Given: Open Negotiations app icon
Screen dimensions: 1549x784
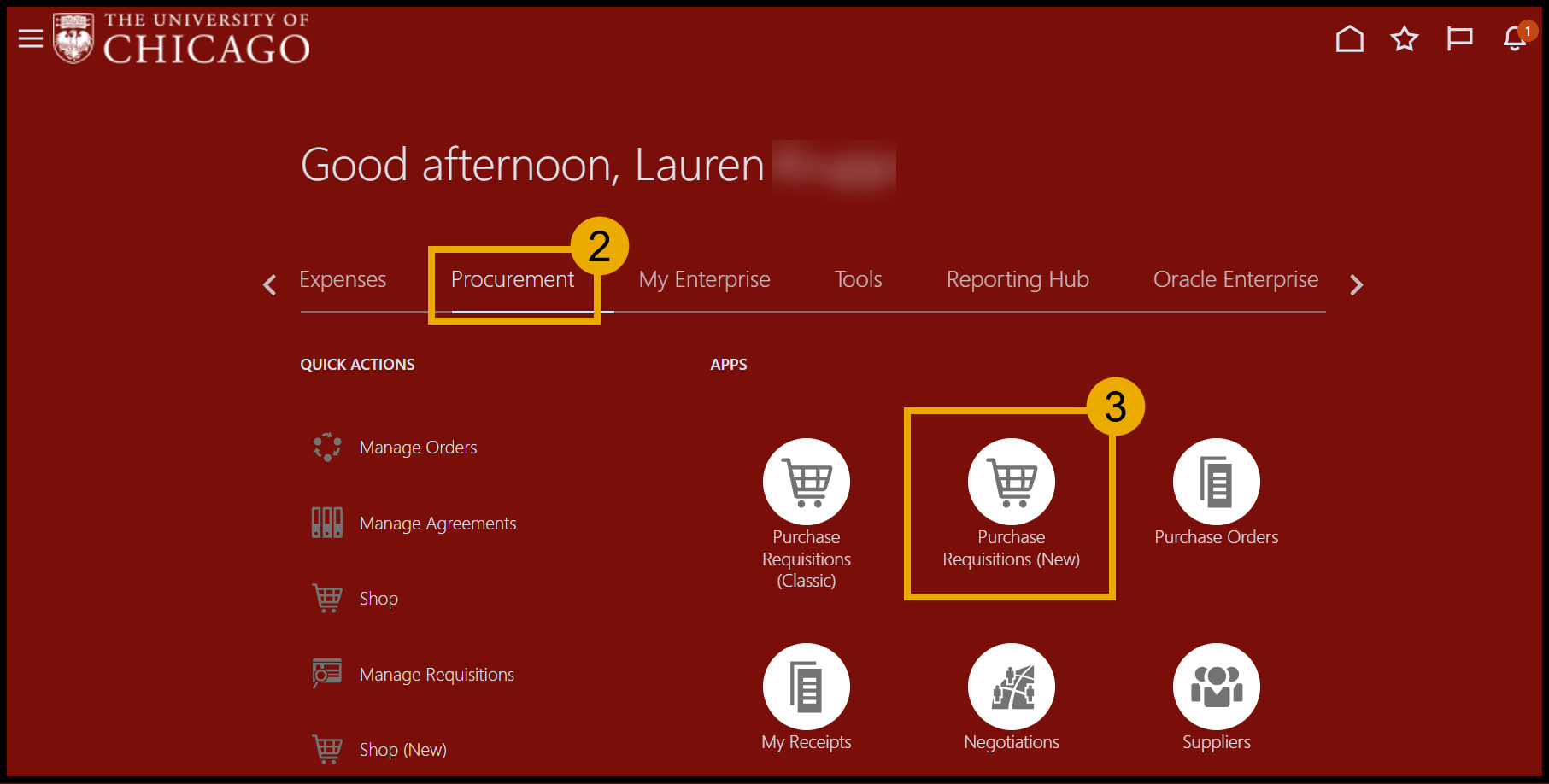Looking at the screenshot, I should click(x=1012, y=687).
